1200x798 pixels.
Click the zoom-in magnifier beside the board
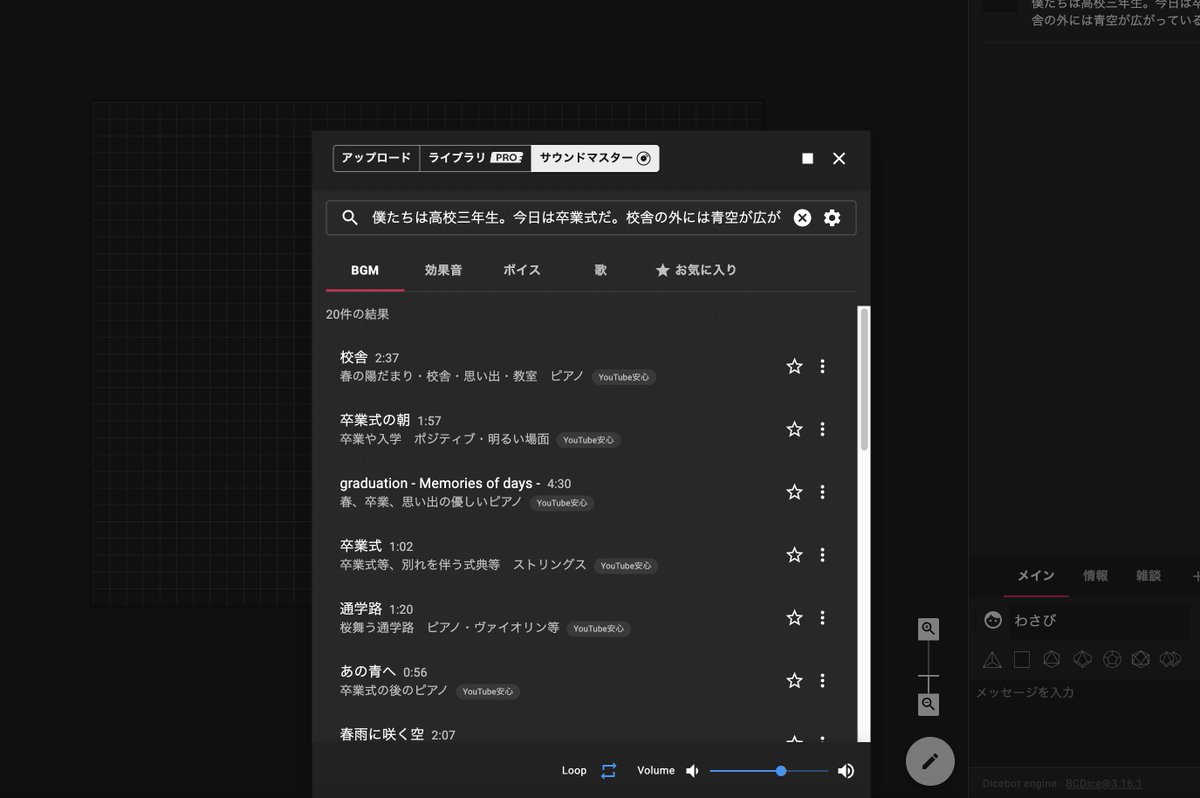(x=927, y=628)
